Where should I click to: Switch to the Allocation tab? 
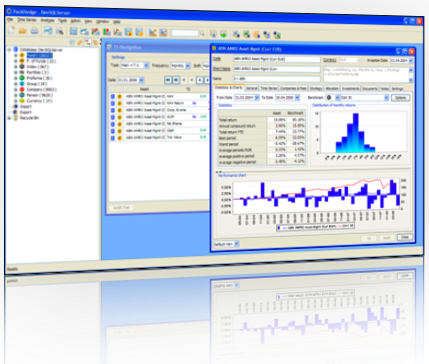pos(332,88)
